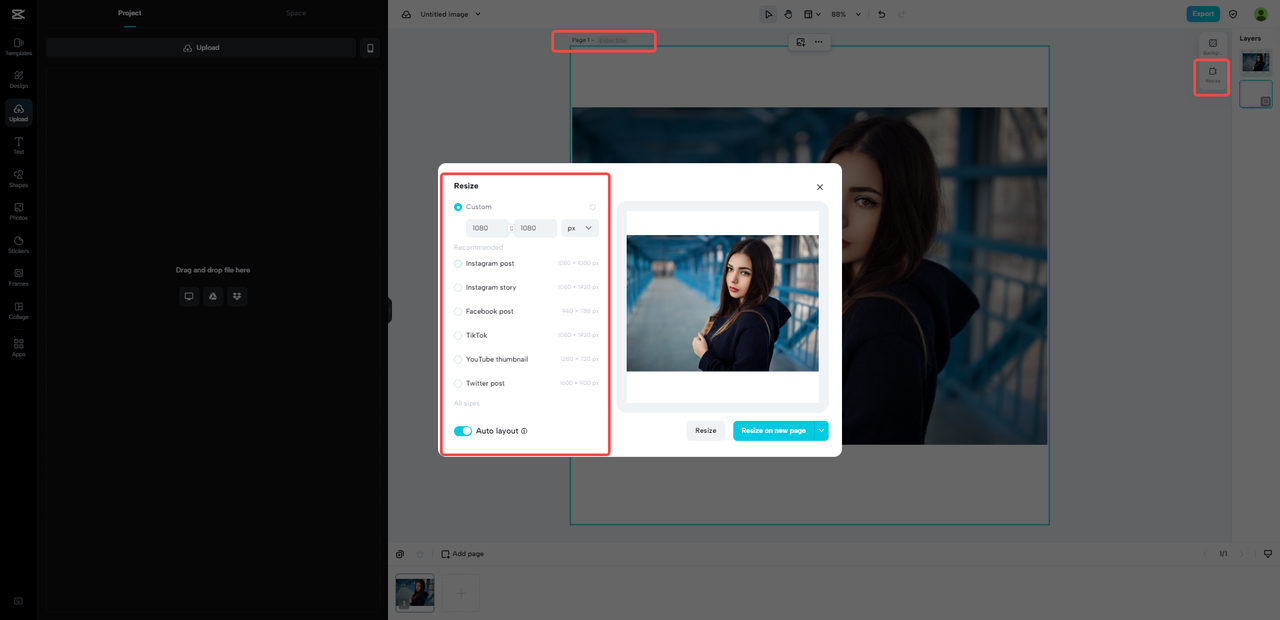Viewport: 1280px width, 620px height.
Task: Click the undo arrow
Action: tap(881, 14)
